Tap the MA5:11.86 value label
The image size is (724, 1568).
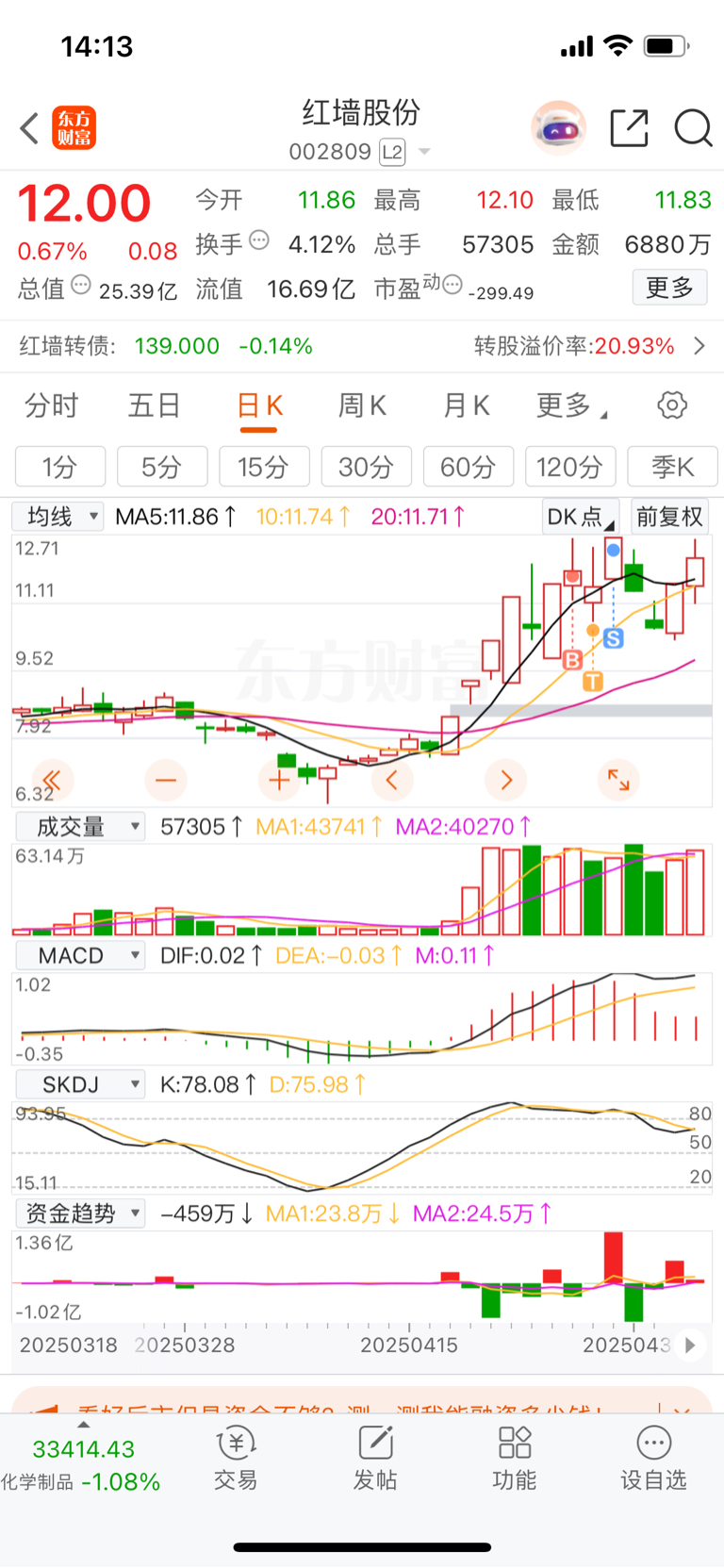pyautogui.click(x=175, y=517)
